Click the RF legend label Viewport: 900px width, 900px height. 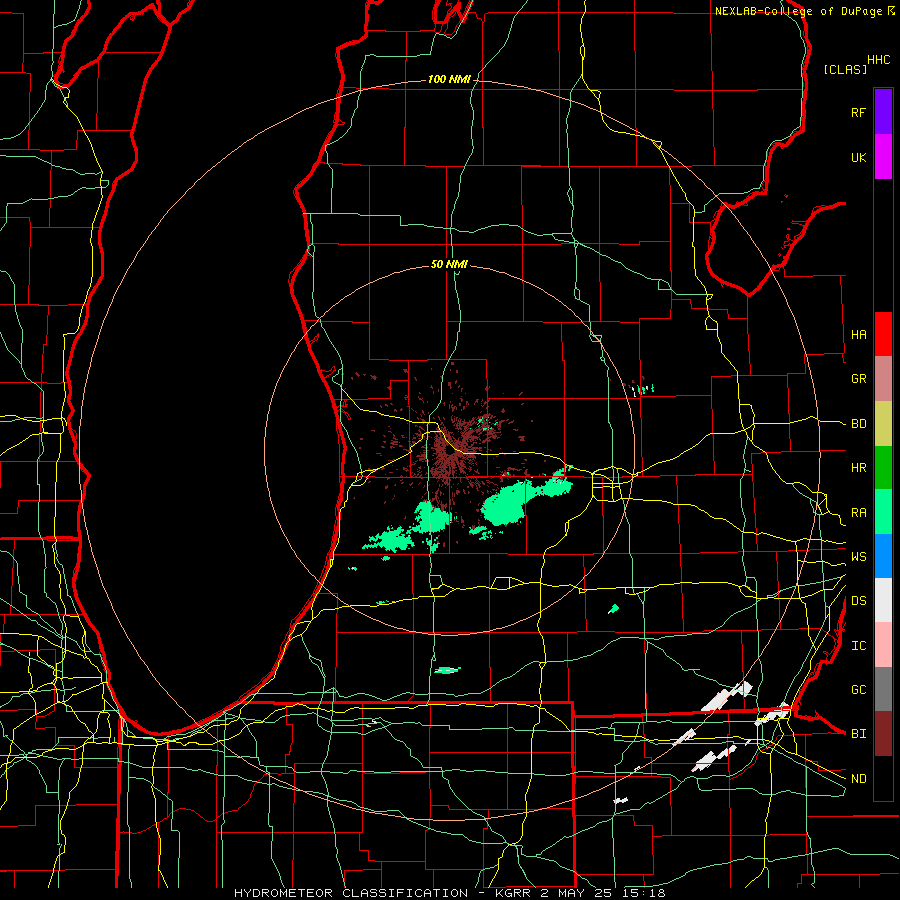tap(858, 112)
